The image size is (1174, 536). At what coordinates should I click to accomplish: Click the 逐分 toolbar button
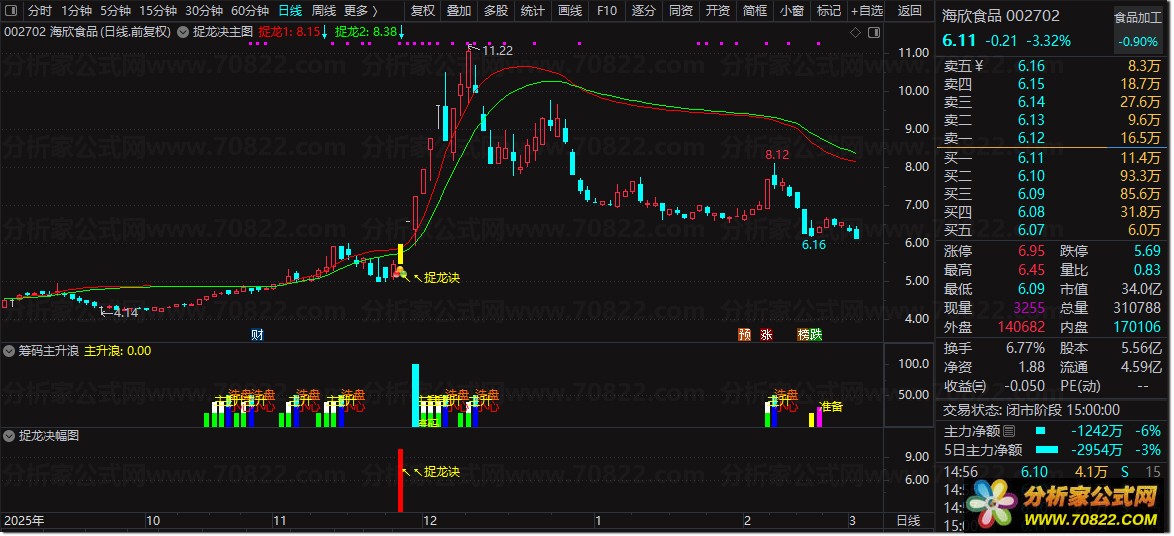(643, 10)
